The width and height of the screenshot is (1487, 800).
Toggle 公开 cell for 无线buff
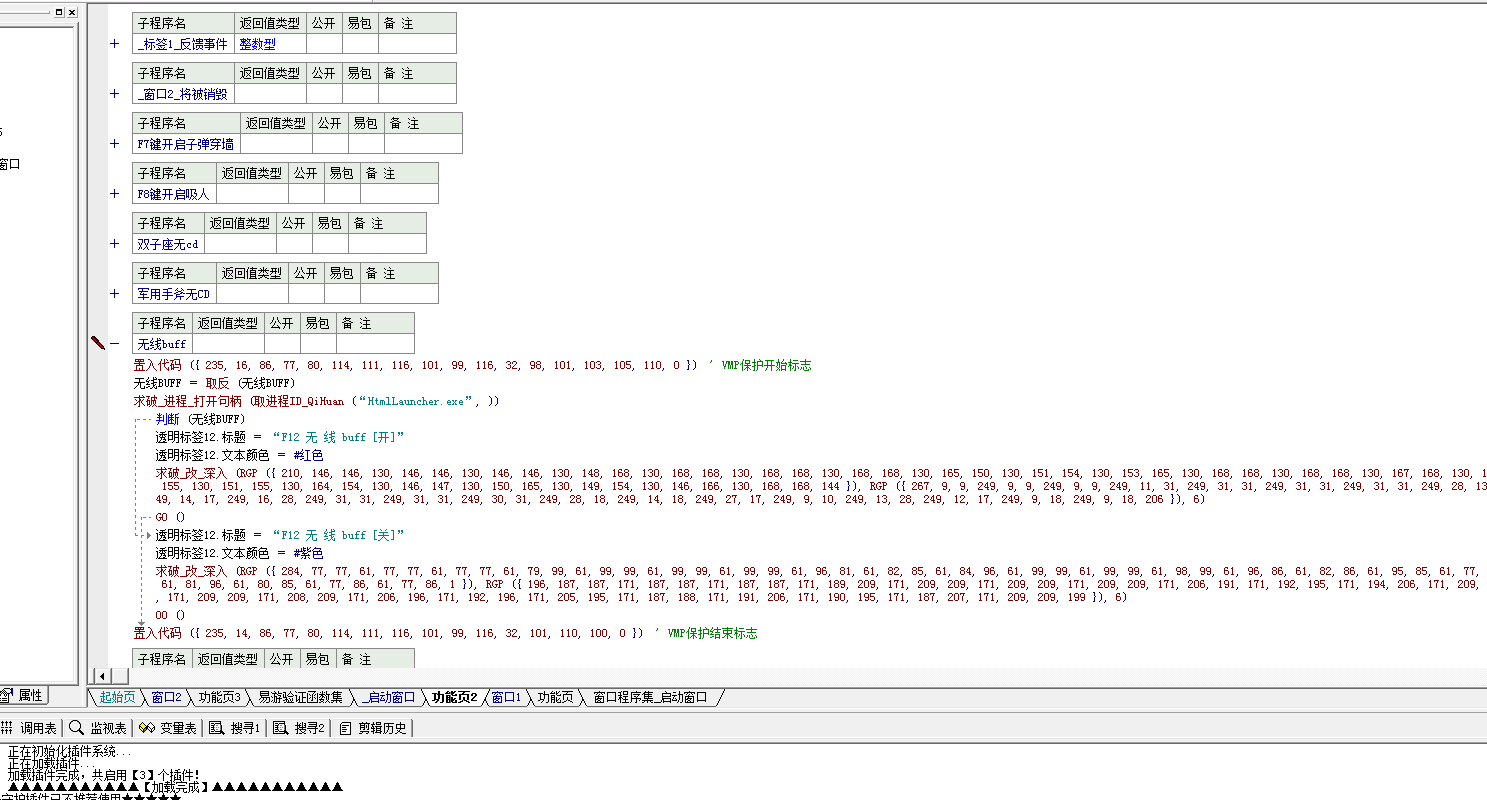click(282, 344)
